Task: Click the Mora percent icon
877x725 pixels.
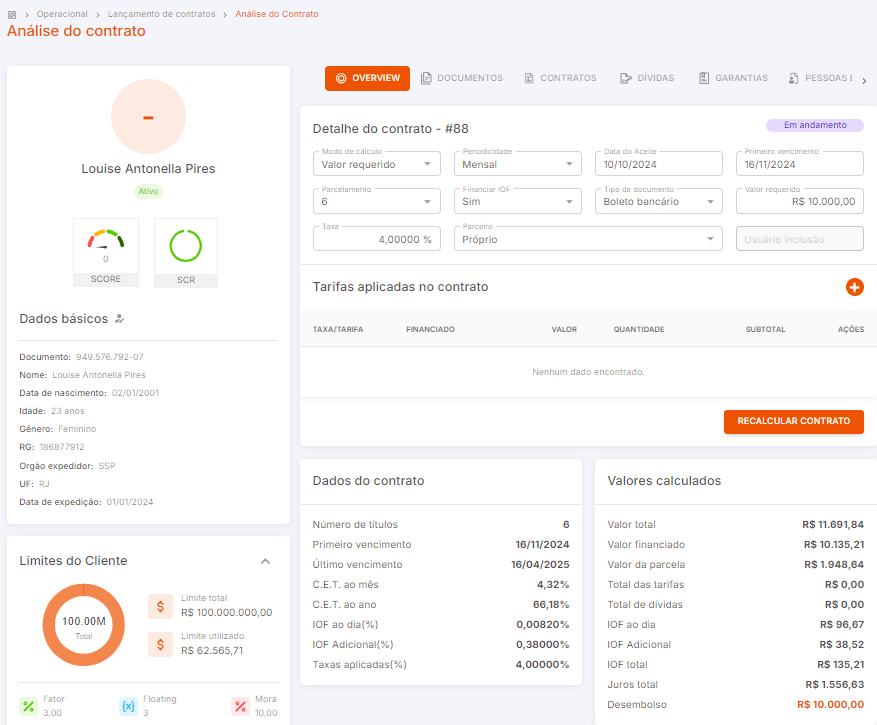Action: coord(241,706)
